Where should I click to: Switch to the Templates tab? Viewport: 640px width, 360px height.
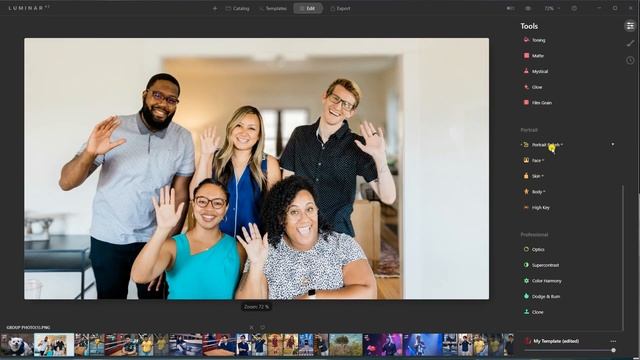pyautogui.click(x=273, y=8)
